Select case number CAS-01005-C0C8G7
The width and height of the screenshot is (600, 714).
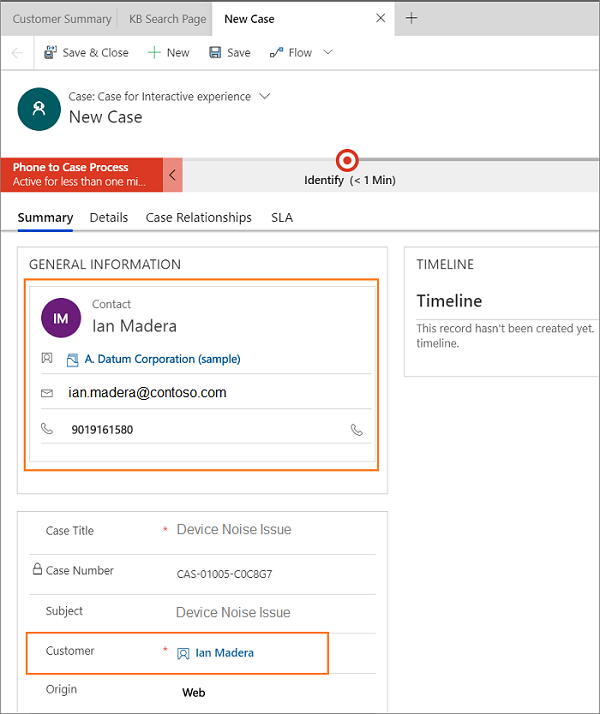(224, 574)
